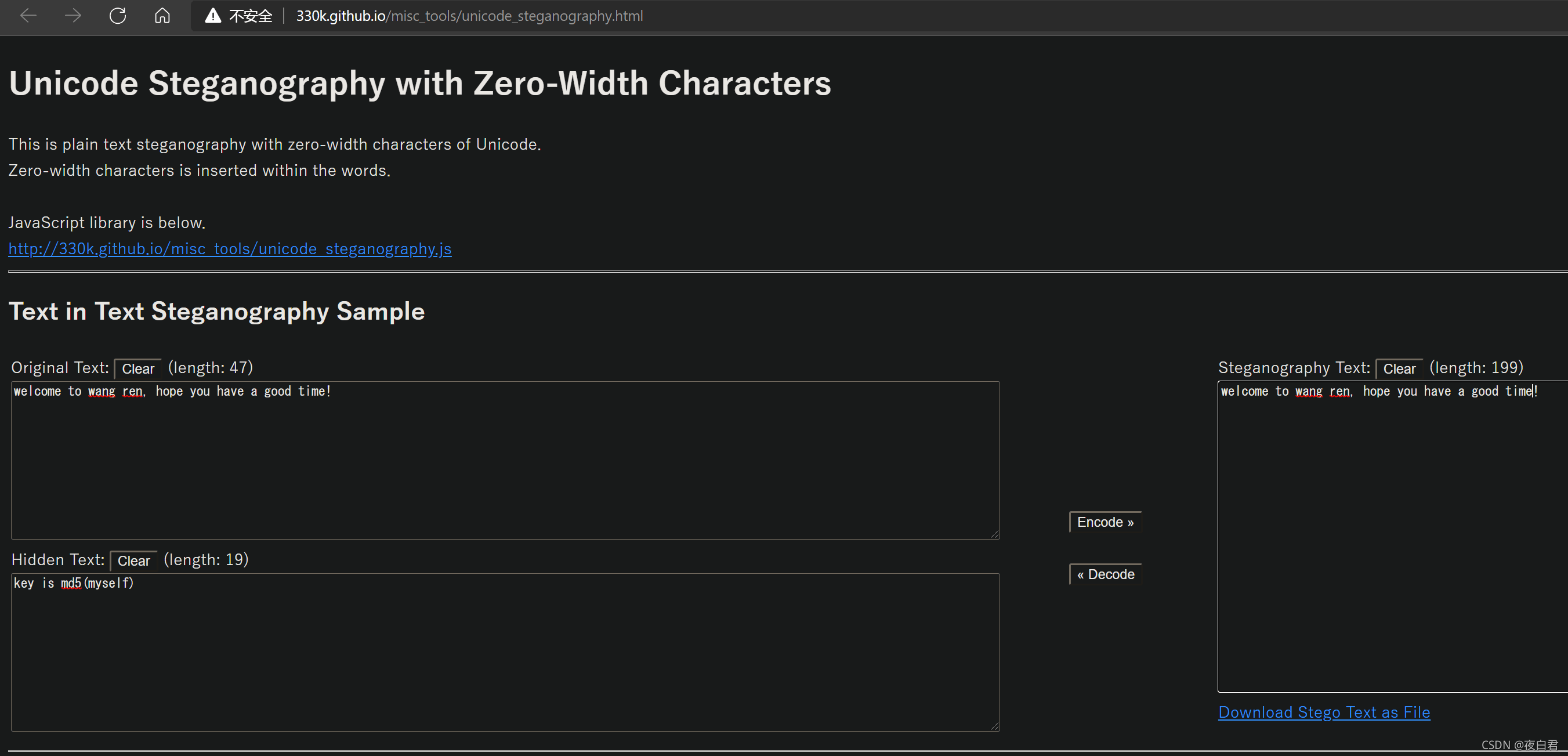Click the 'Hidden Text:' label
1568x756 pixels.
[58, 559]
